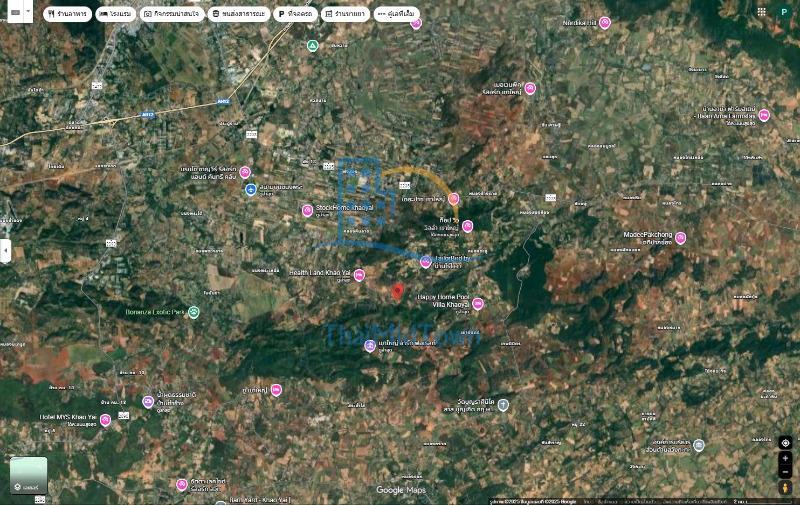The width and height of the screenshot is (800, 505).
Task: Open the Happy Home Pool Villa Khaoyai pin
Action: coord(478,303)
